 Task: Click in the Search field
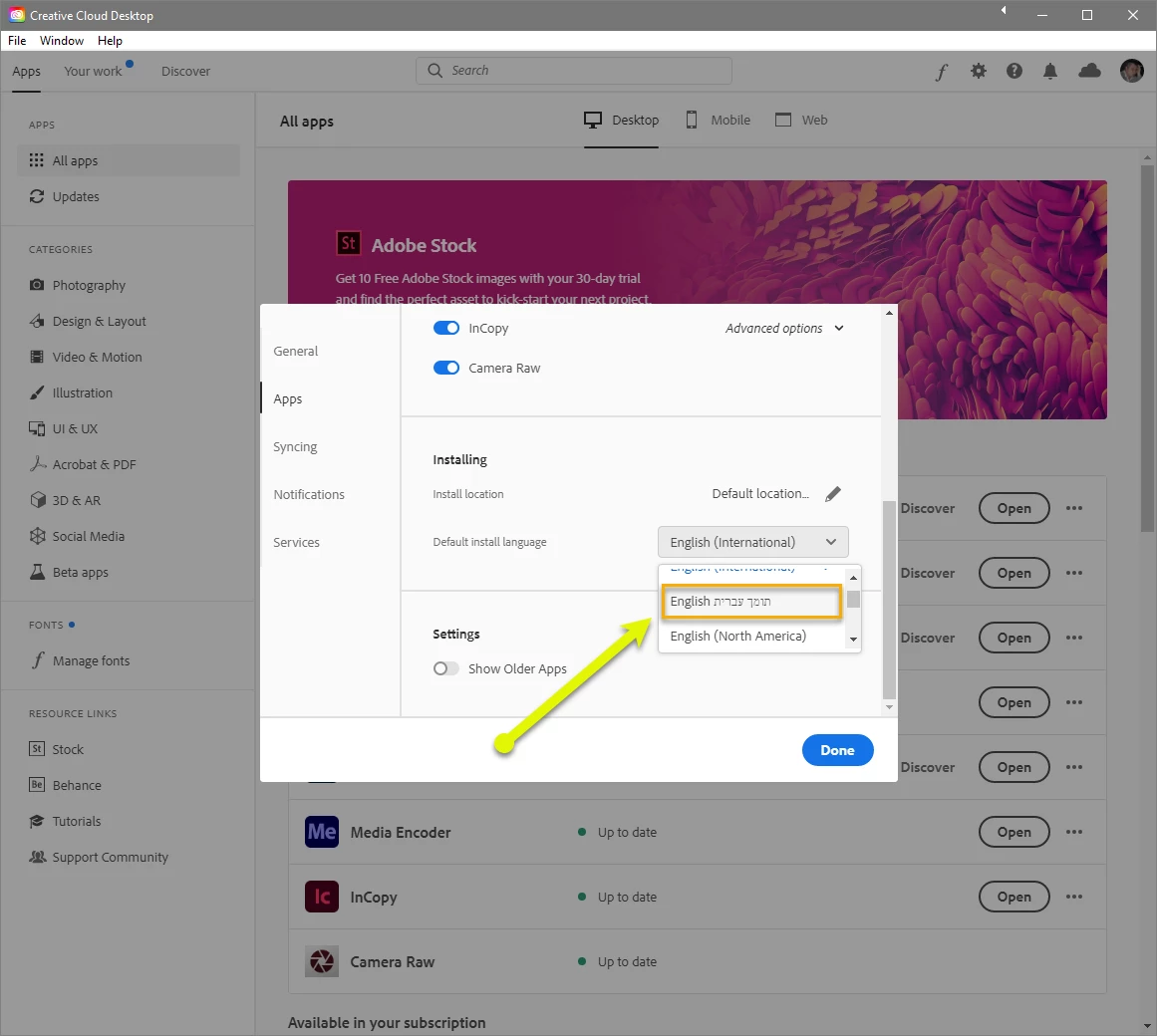point(574,71)
